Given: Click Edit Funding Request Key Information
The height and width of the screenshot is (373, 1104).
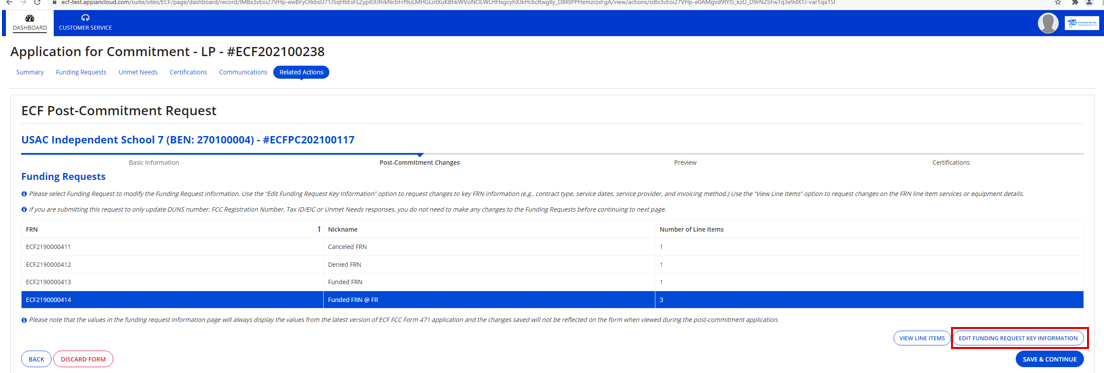Looking at the screenshot, I should tap(1018, 339).
